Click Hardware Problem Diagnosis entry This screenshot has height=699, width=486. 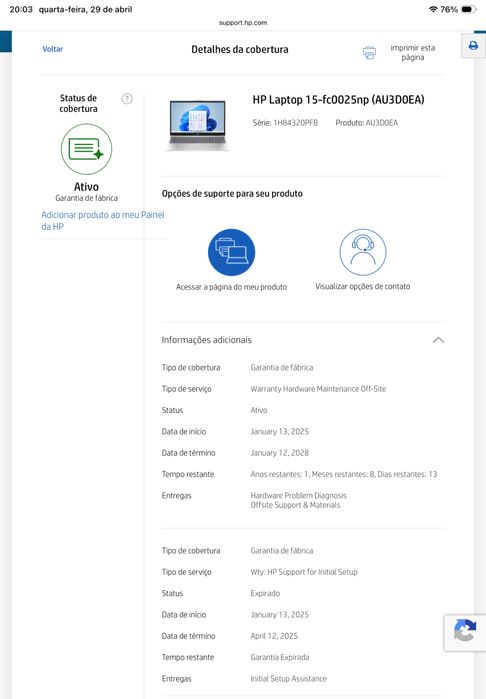point(298,496)
